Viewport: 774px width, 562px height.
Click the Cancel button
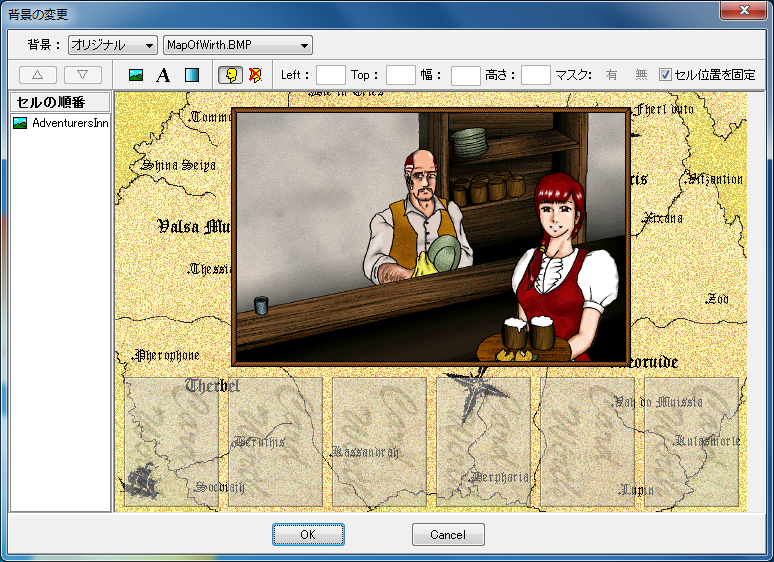click(448, 534)
